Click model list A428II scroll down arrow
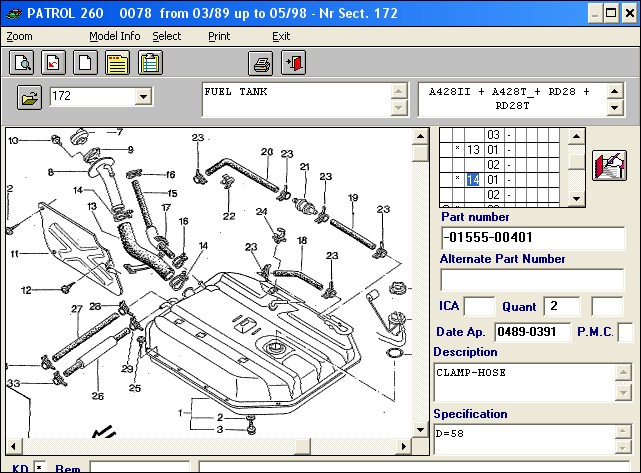Screen dimensions: 641x473 pyautogui.click(x=614, y=108)
